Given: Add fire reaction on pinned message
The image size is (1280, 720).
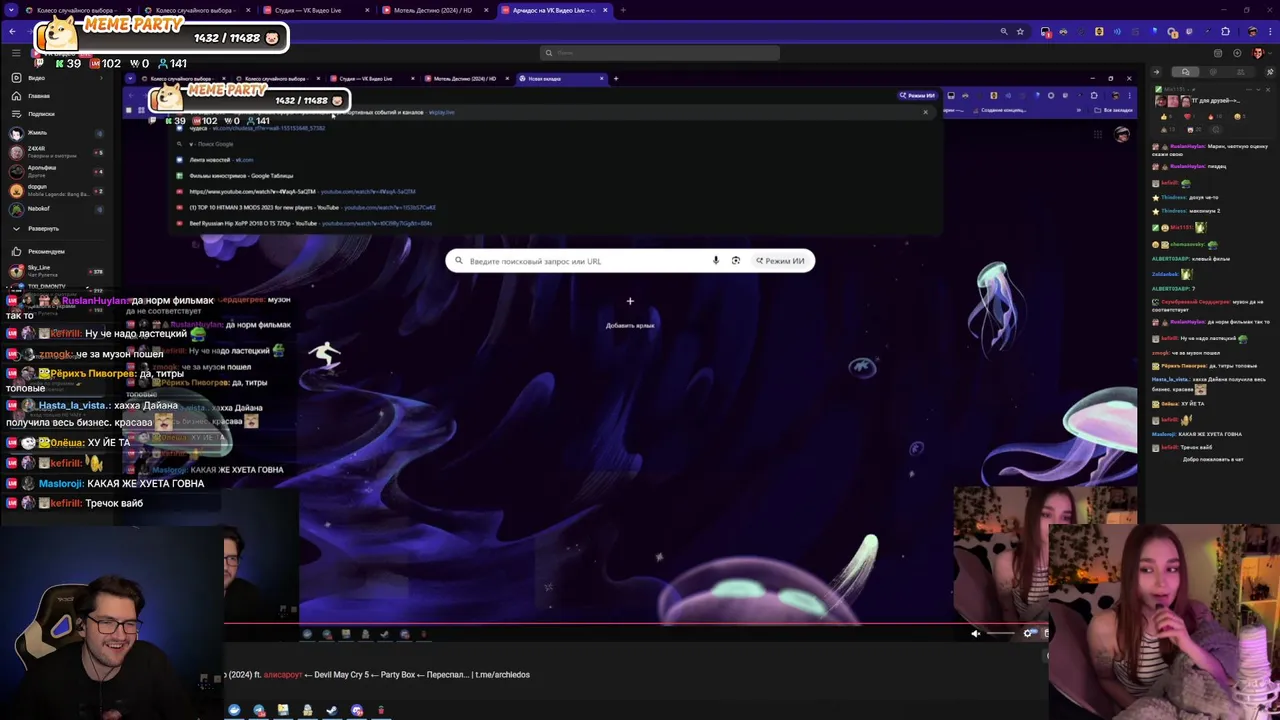Looking at the screenshot, I should (1215, 117).
